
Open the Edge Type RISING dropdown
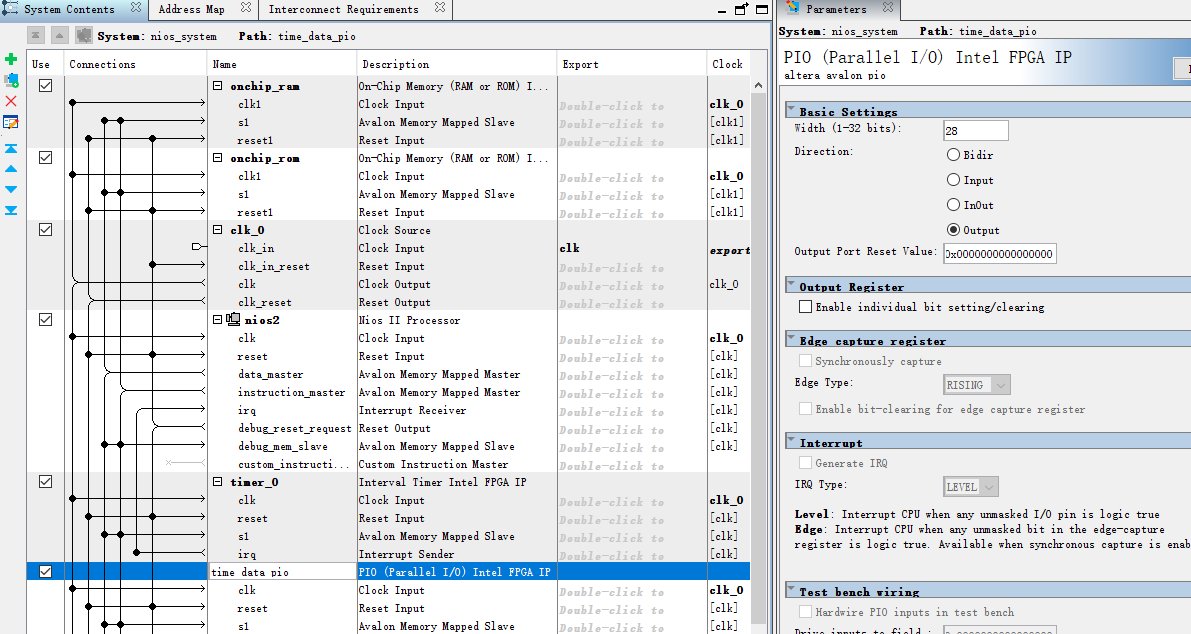977,385
